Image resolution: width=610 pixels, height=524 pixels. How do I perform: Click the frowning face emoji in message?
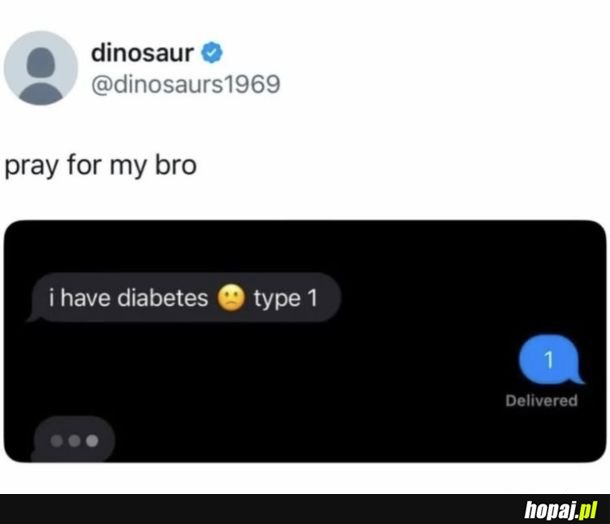tap(231, 298)
